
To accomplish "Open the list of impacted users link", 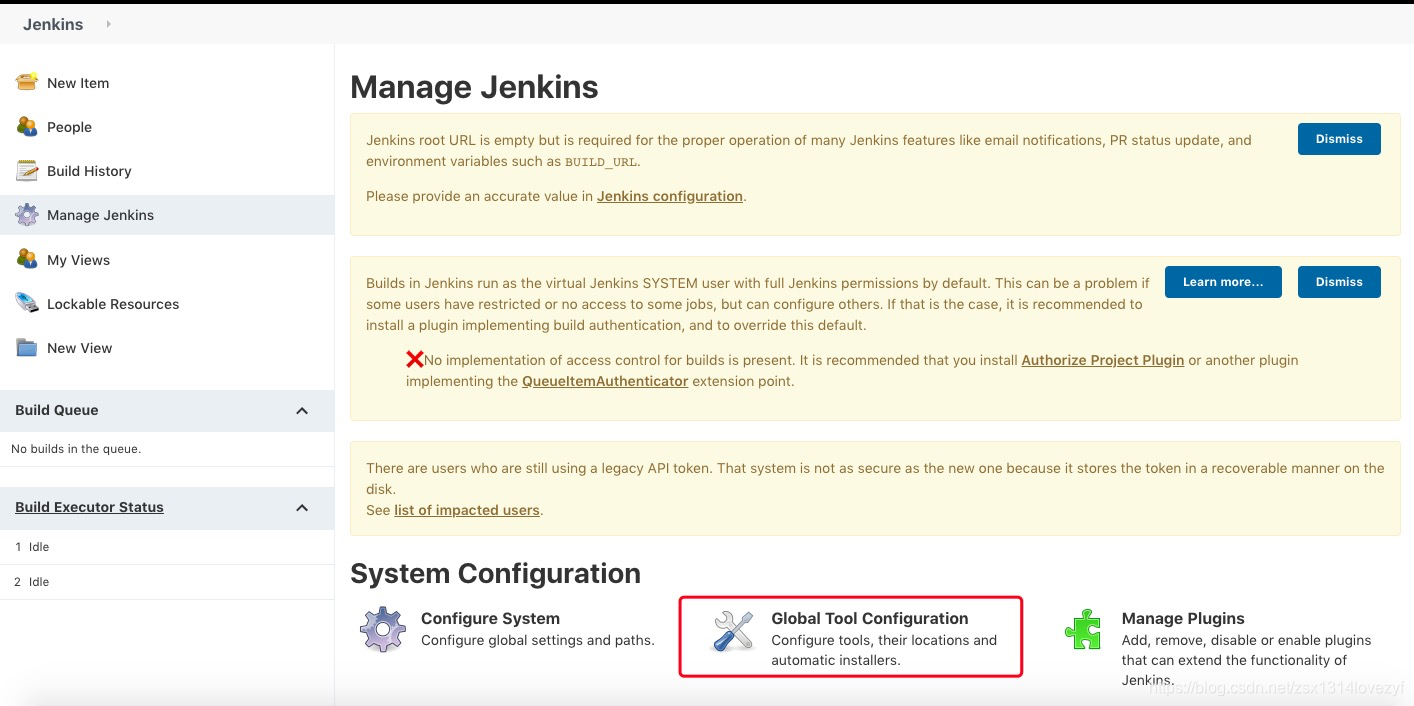I will click(467, 510).
